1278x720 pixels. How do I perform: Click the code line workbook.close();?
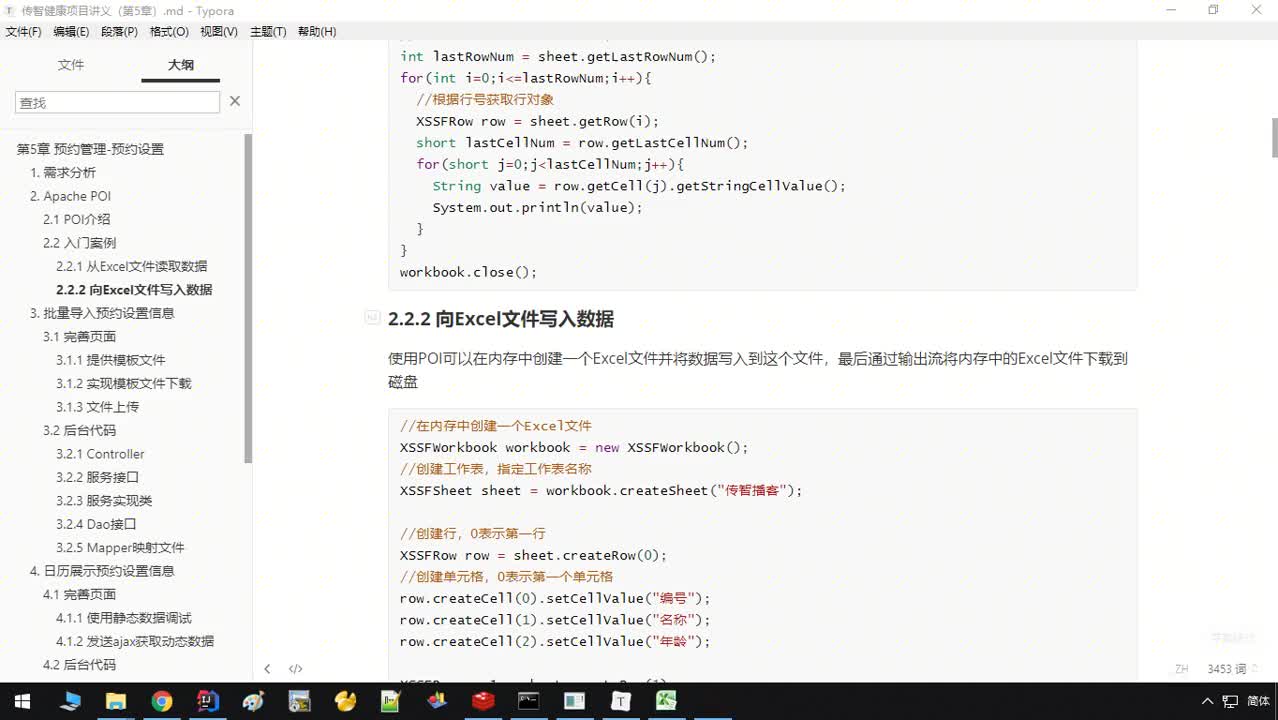[468, 272]
